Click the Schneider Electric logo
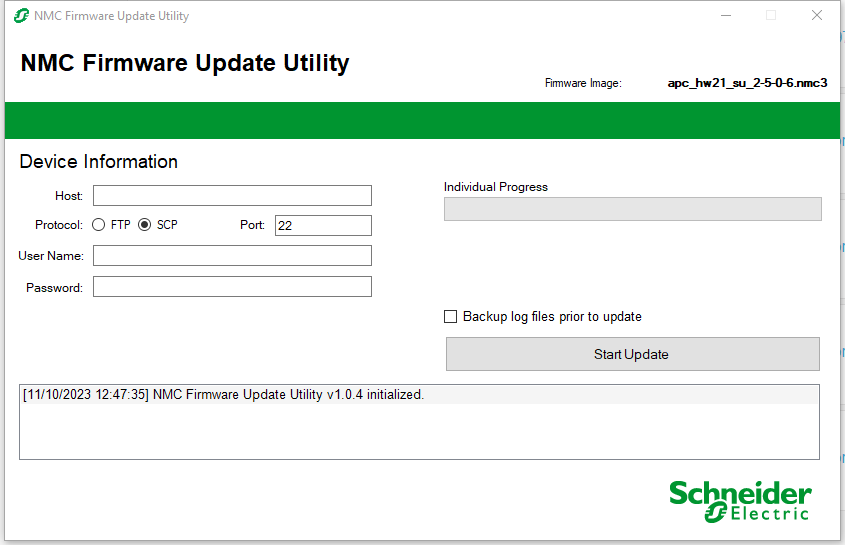The height and width of the screenshot is (545, 845). pos(740,501)
